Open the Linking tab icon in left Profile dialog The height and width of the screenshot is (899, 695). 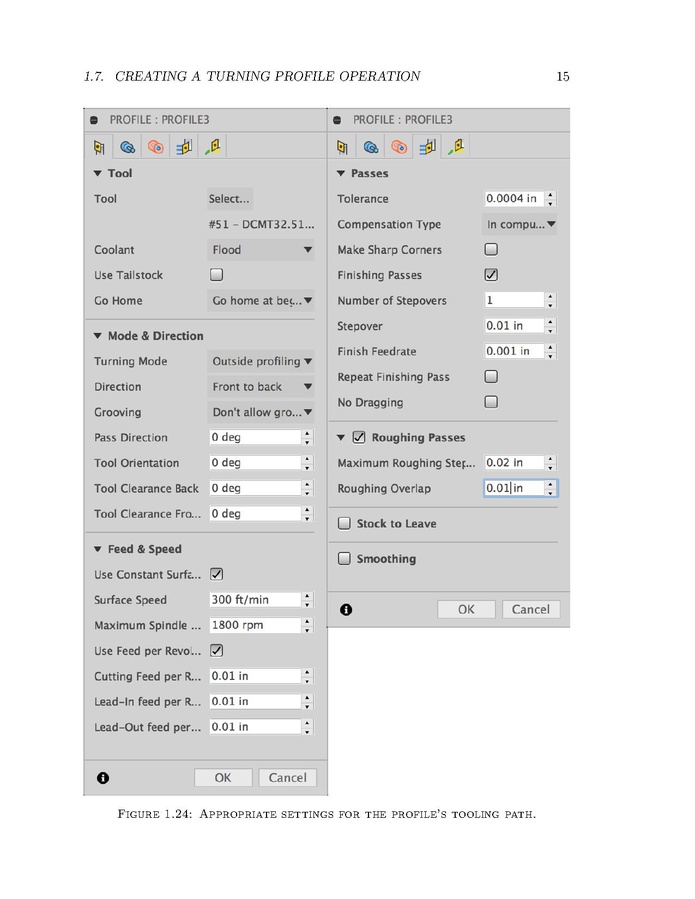(213, 147)
